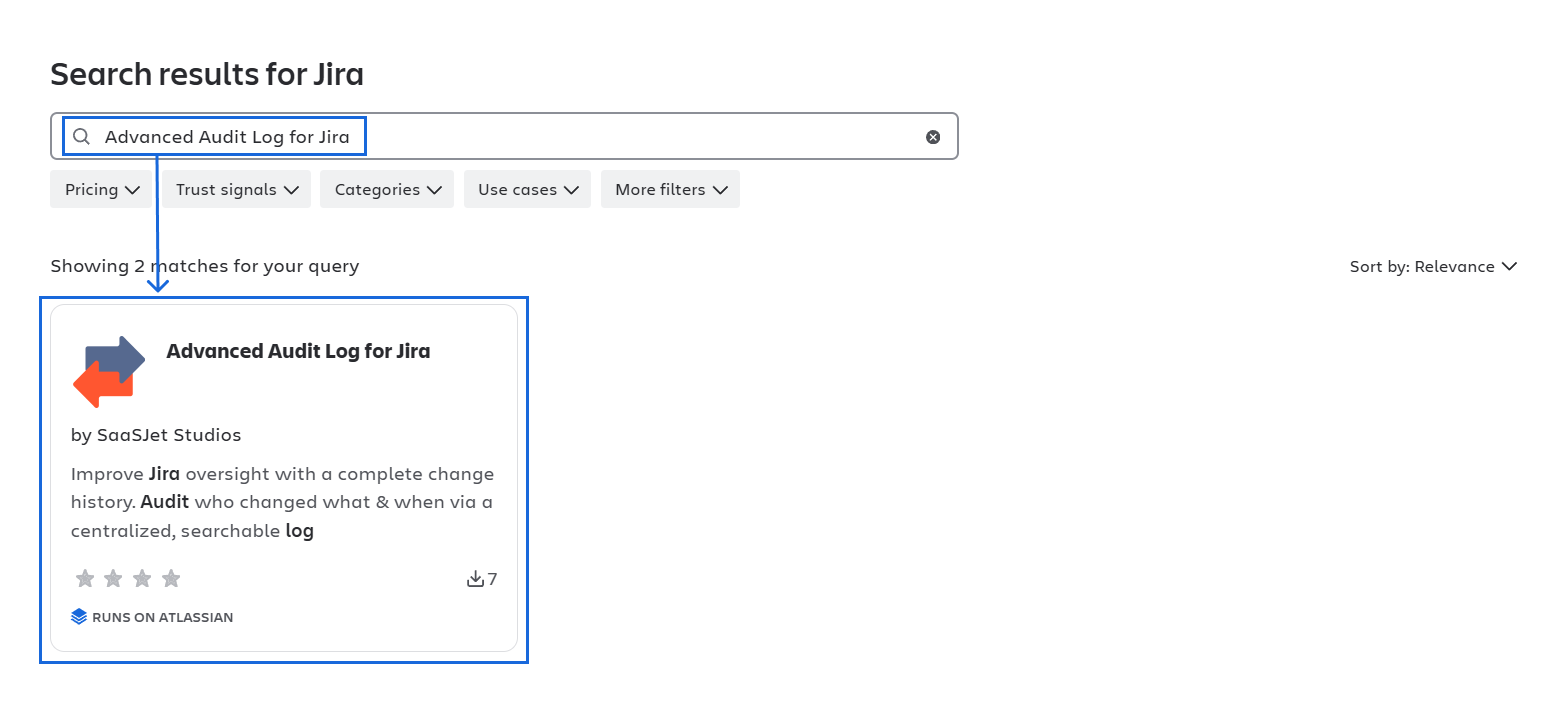Click the last rating star on card
Image resolution: width=1545 pixels, height=706 pixels.
[x=171, y=579]
